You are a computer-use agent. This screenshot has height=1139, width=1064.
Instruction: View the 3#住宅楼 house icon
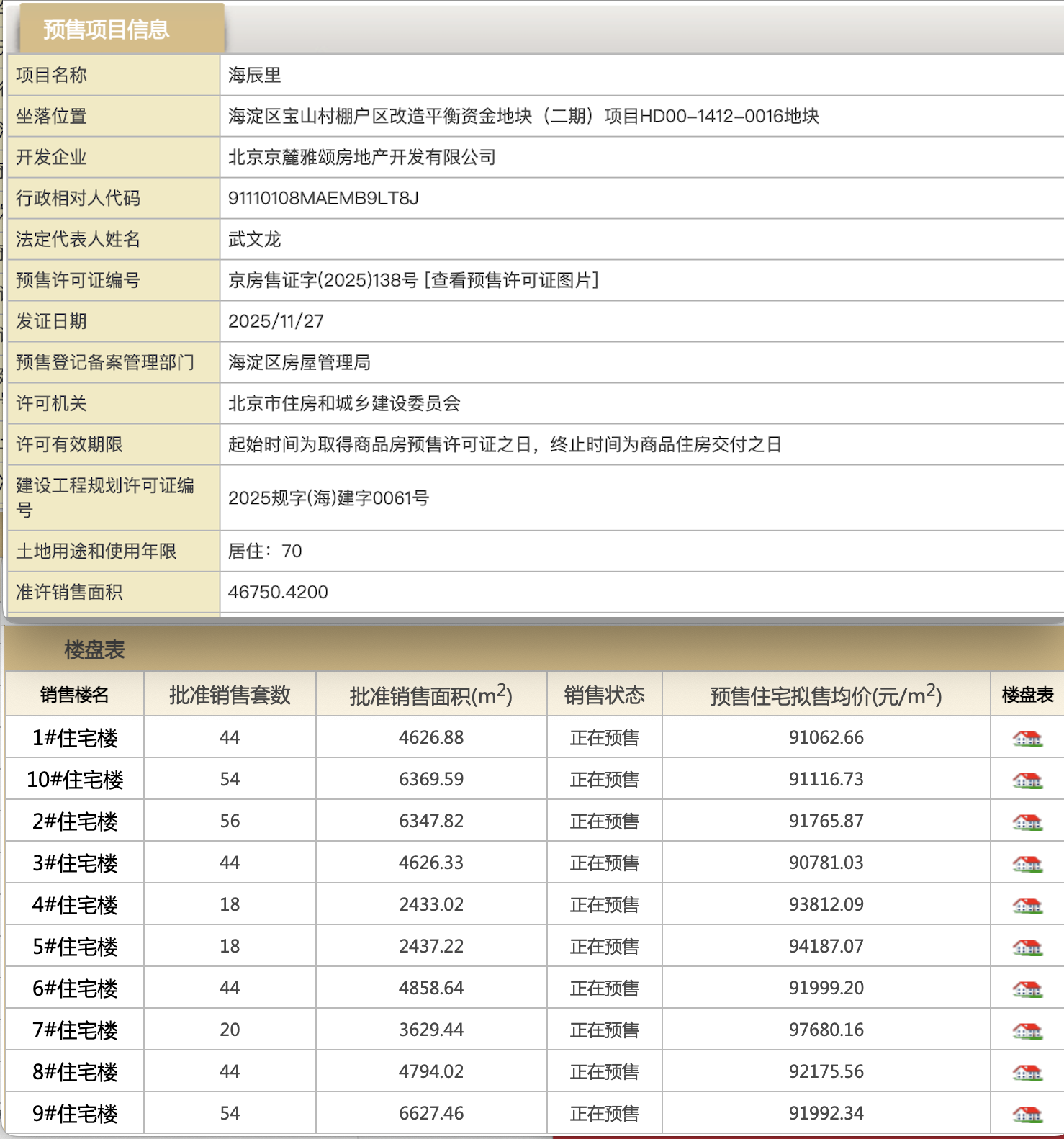click(1027, 863)
